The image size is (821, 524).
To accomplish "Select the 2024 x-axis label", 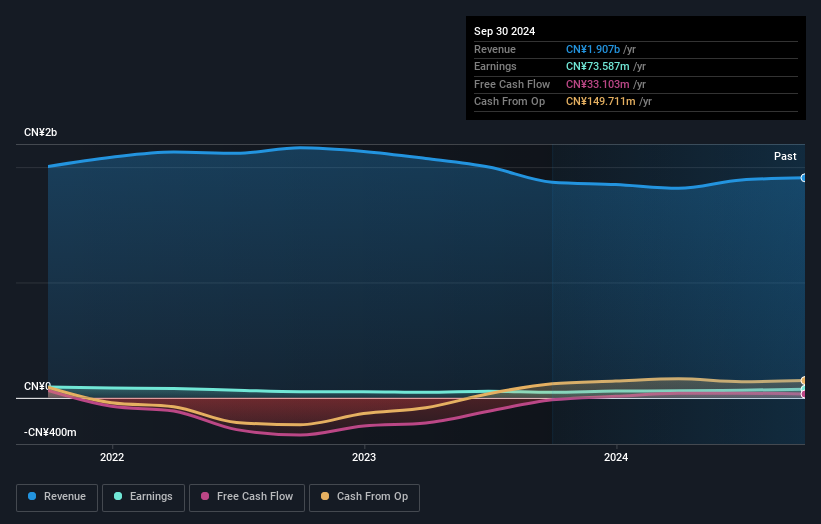I will pos(616,458).
